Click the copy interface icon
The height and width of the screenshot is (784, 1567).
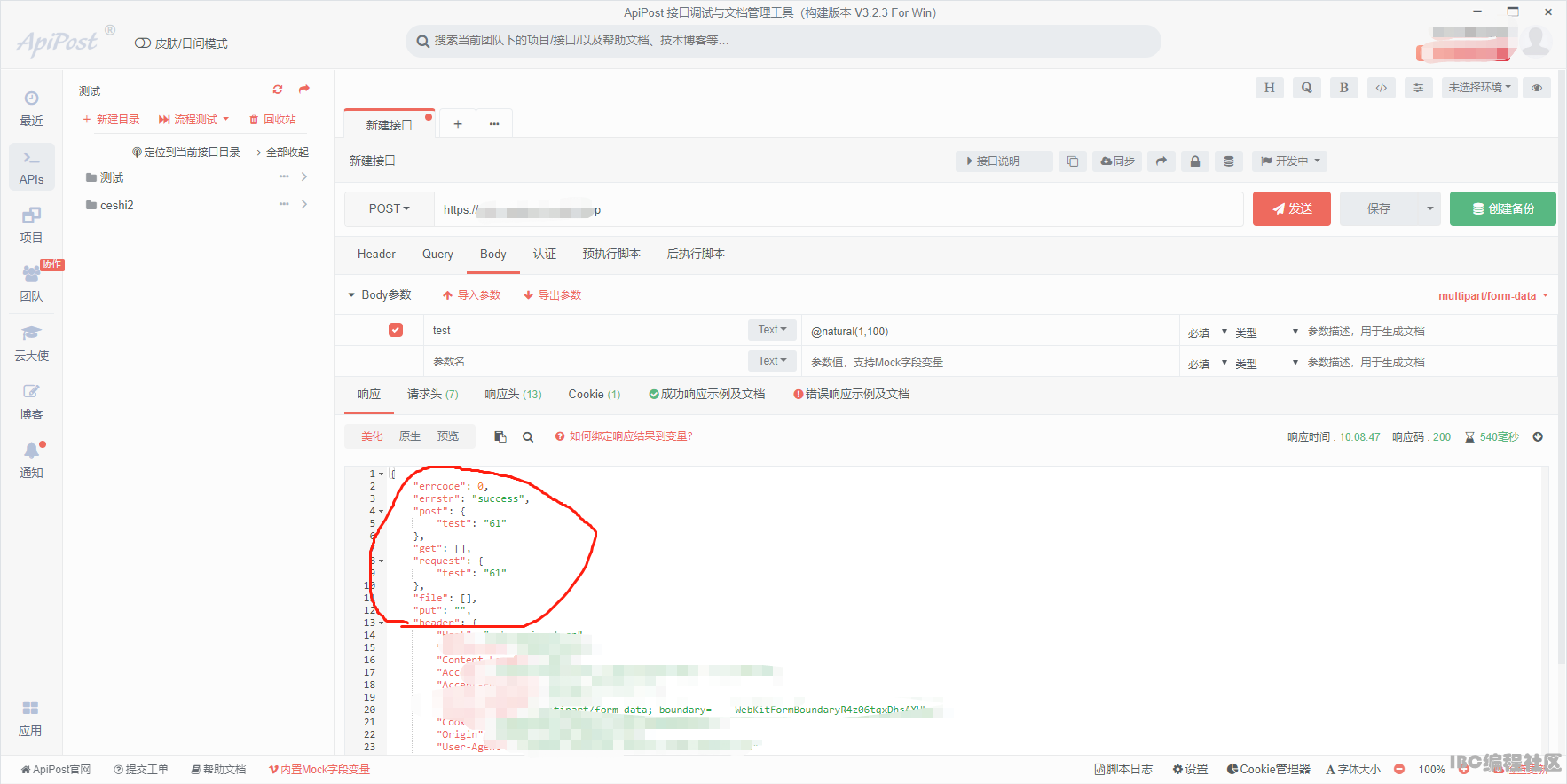(1073, 161)
